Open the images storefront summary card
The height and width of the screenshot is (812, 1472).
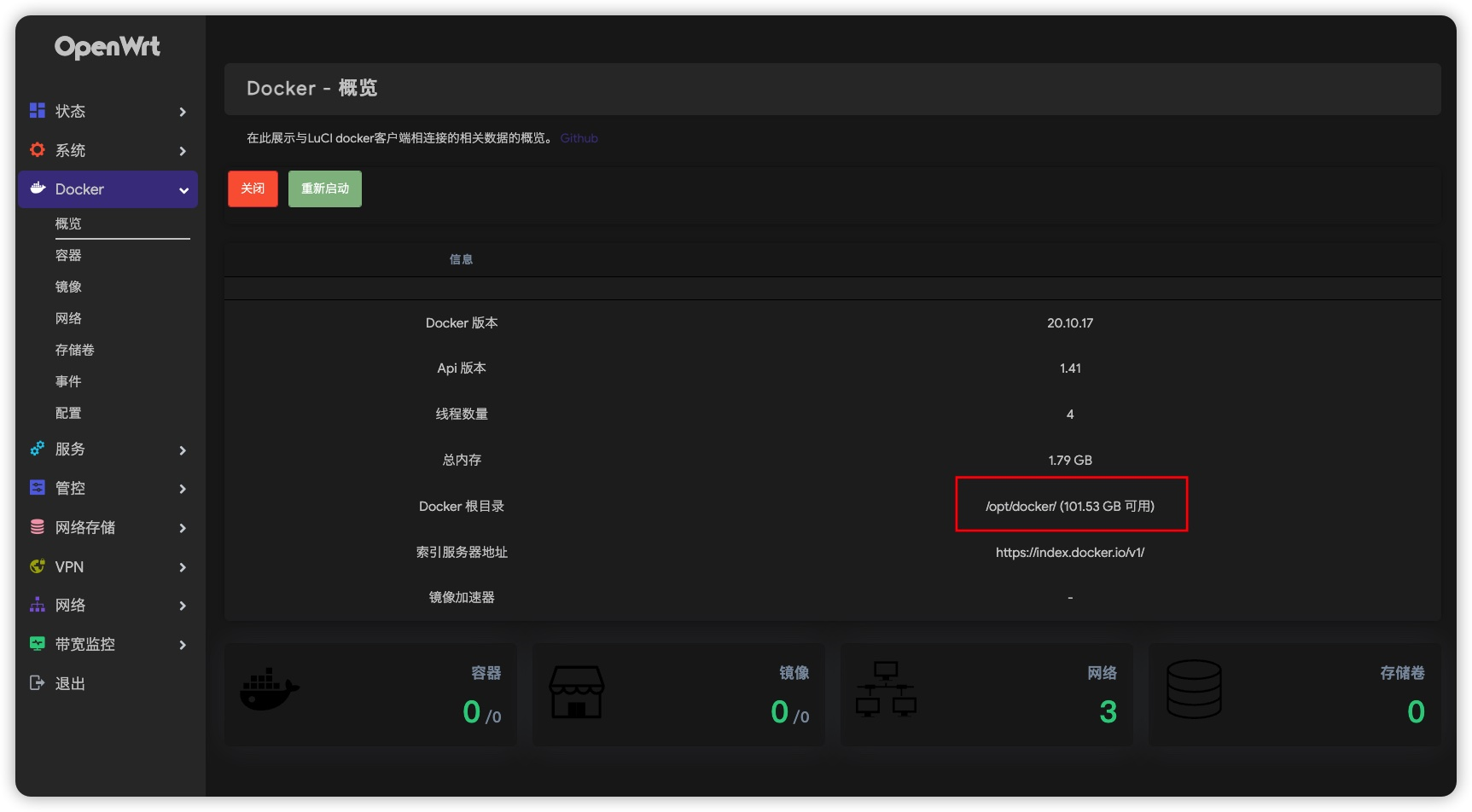click(x=678, y=694)
